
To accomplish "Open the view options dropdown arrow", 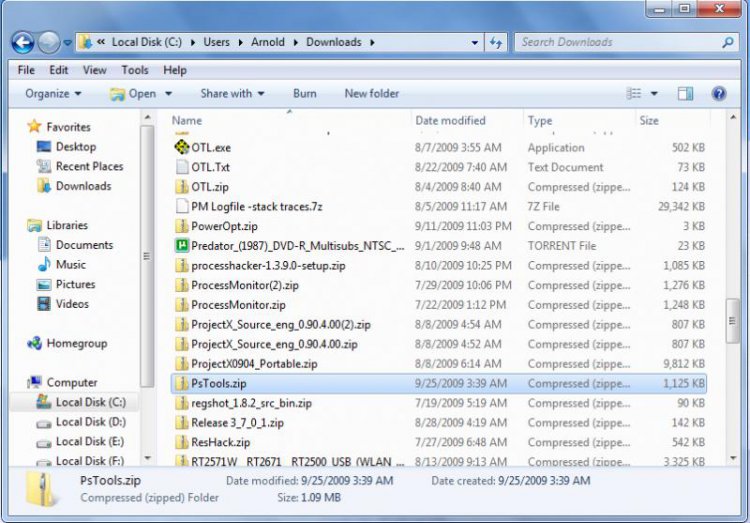I will [654, 94].
